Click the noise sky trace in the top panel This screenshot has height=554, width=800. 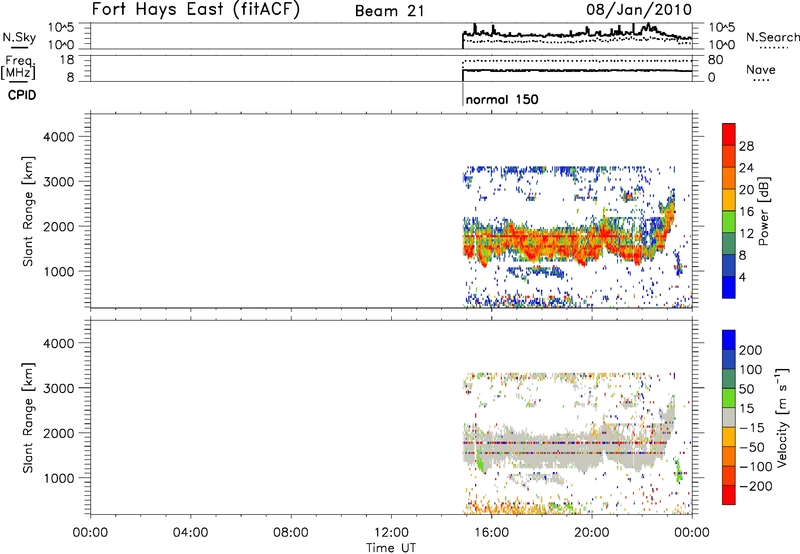(x=577, y=33)
